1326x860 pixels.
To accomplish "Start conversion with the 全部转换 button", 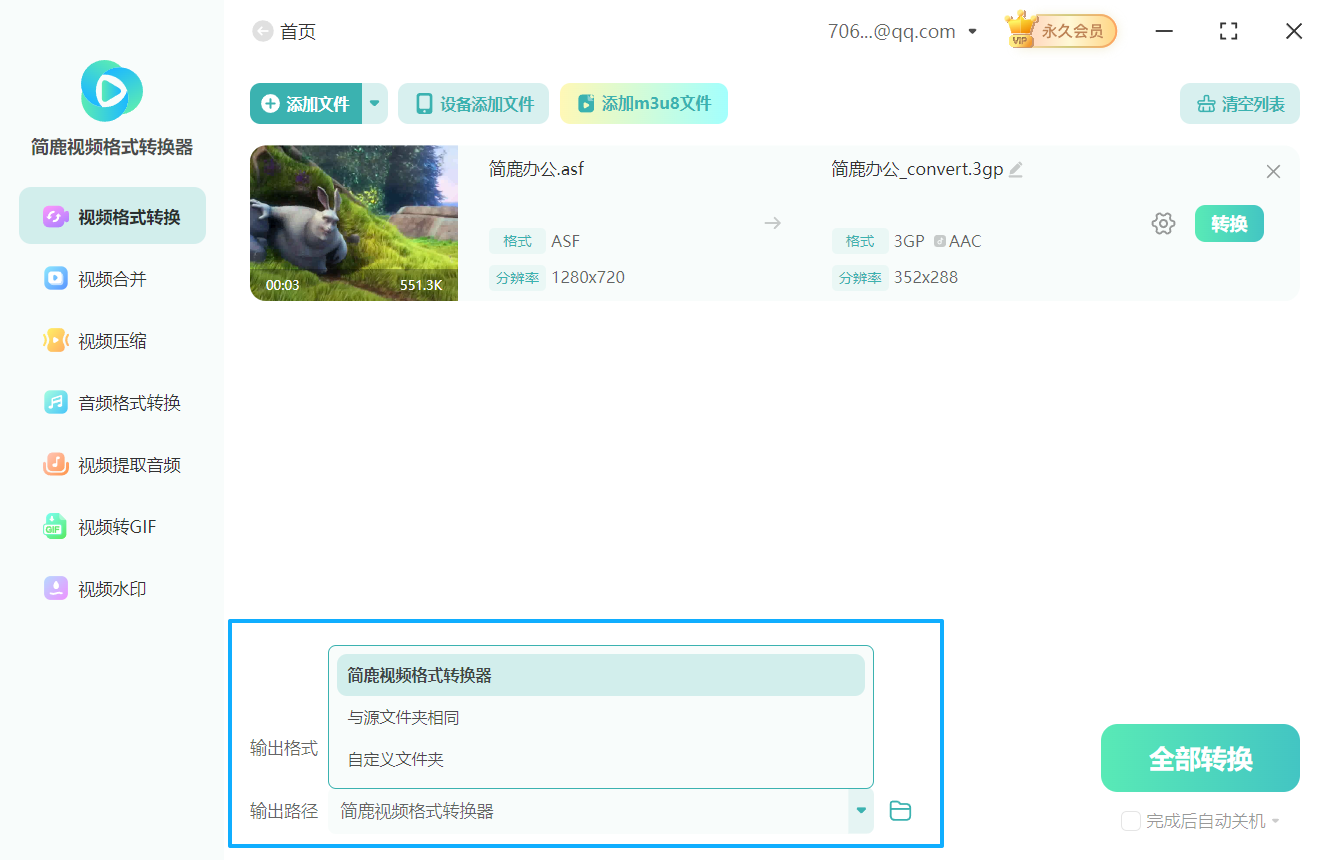I will (x=1199, y=758).
